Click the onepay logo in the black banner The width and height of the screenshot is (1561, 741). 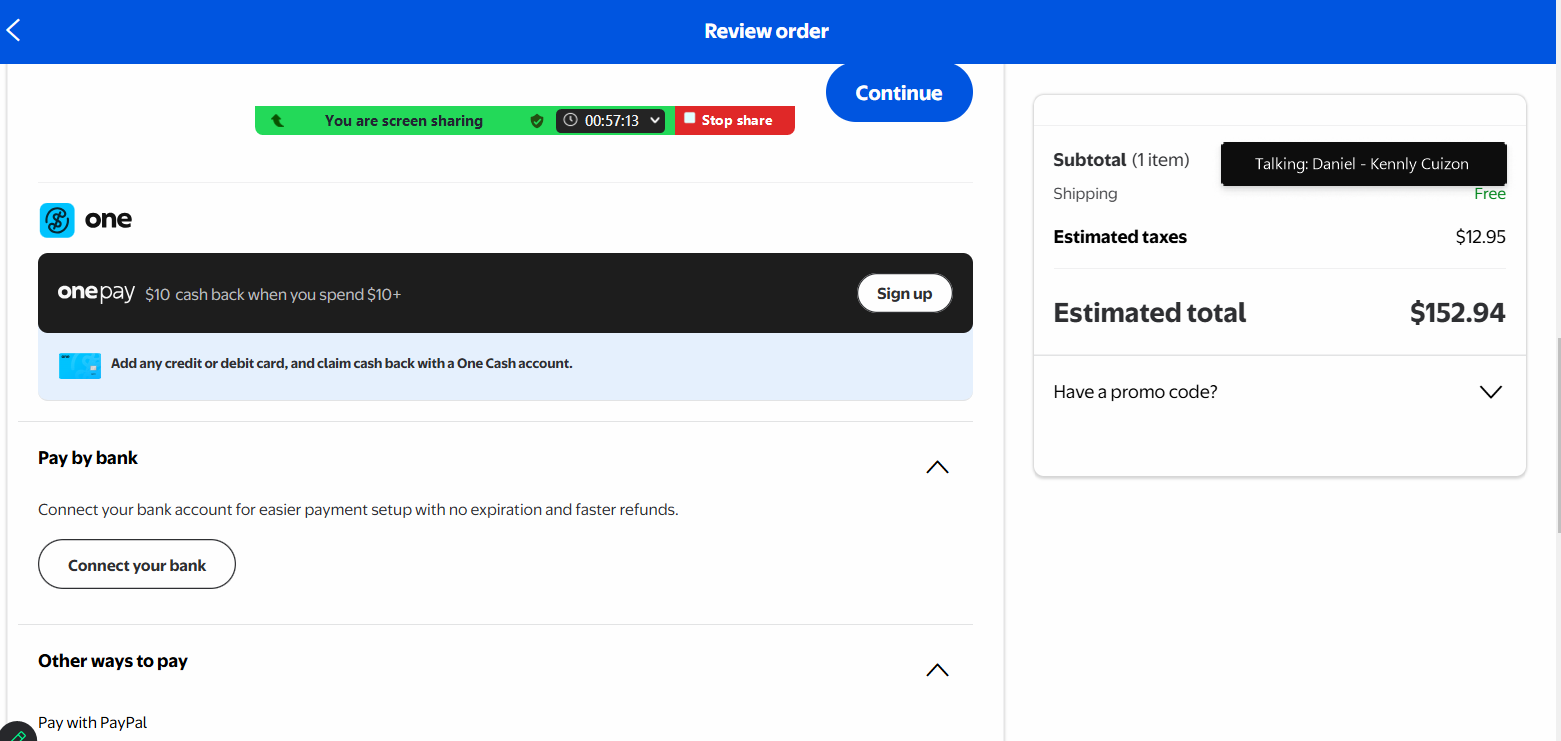pos(96,293)
